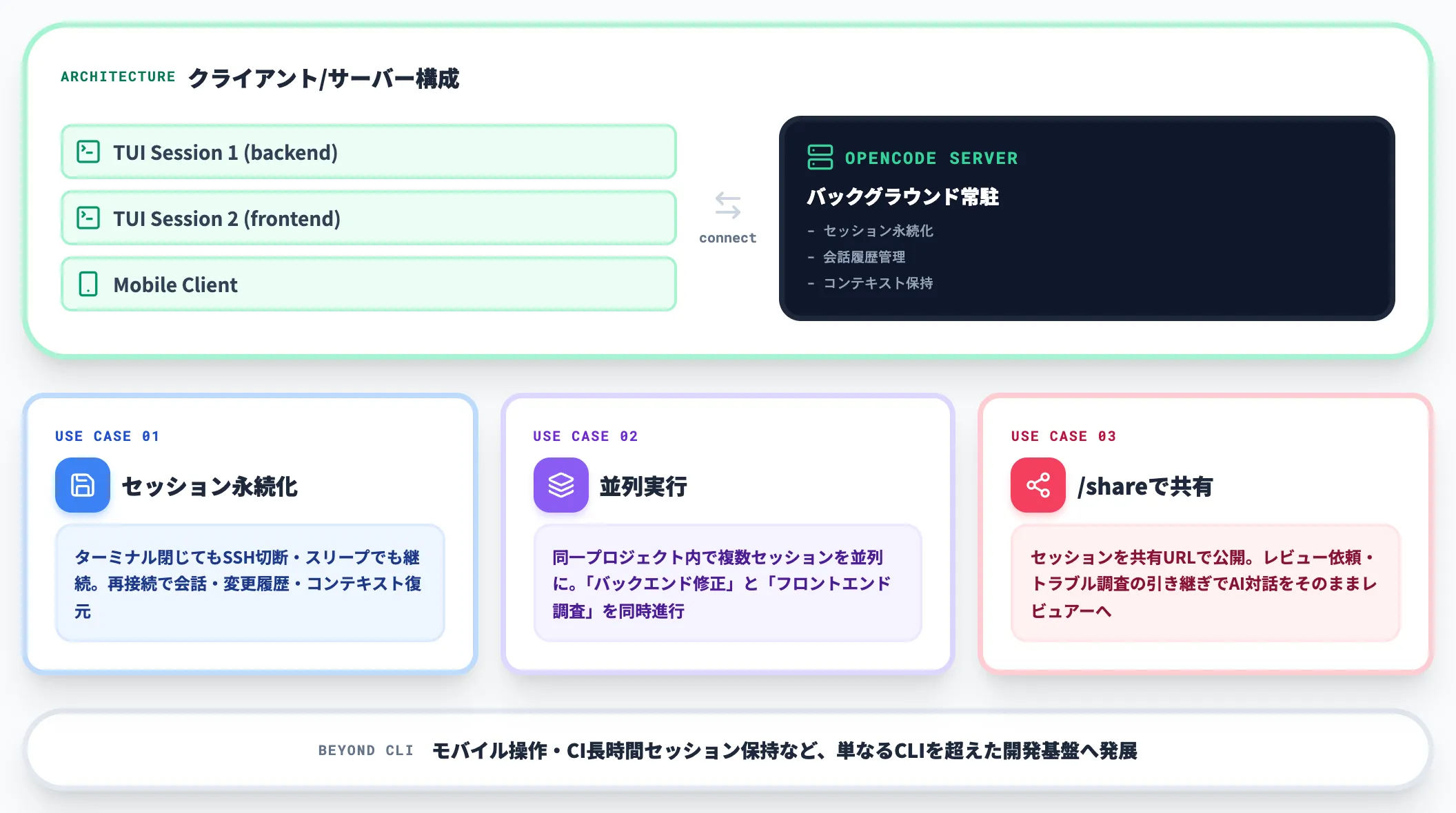Click the description starting セッションを共有URLで公開
Screen dimensions: 1456x813
1204,584
